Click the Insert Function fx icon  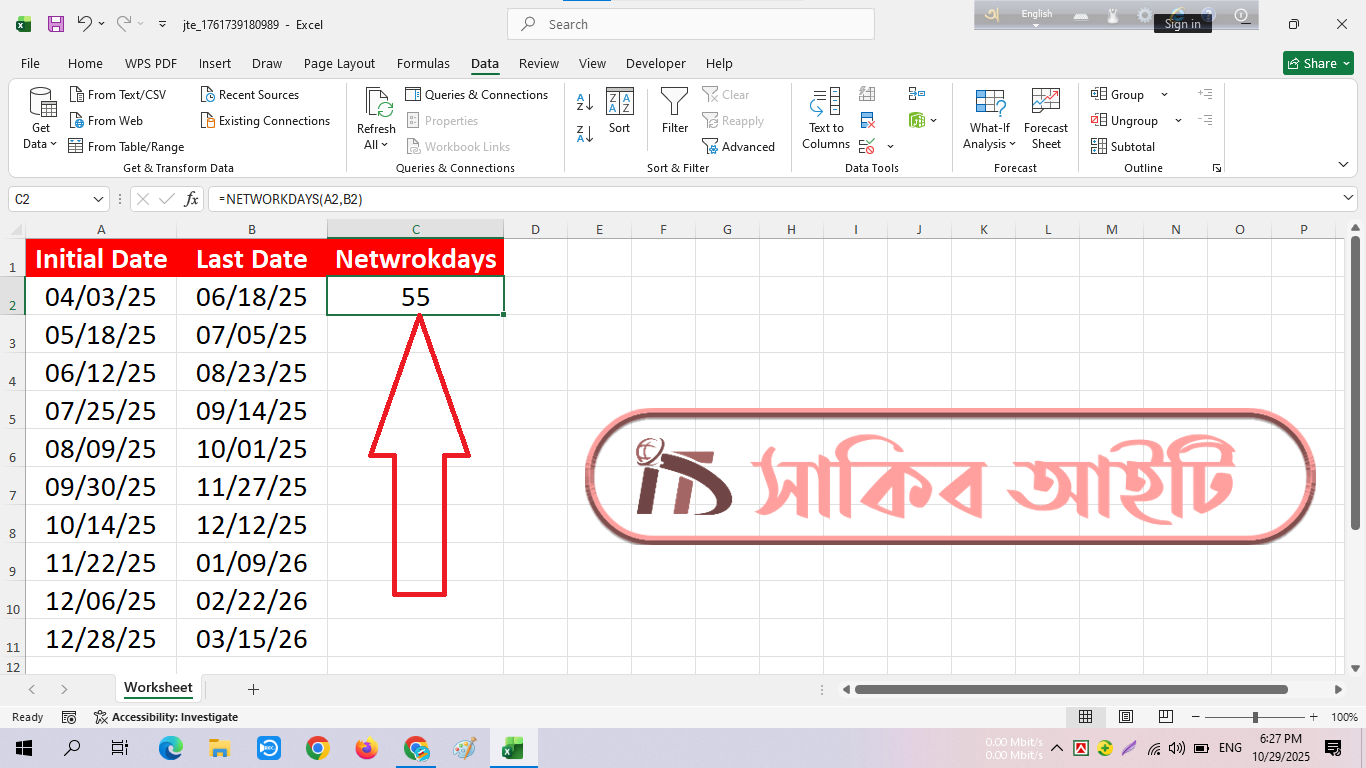(x=192, y=199)
